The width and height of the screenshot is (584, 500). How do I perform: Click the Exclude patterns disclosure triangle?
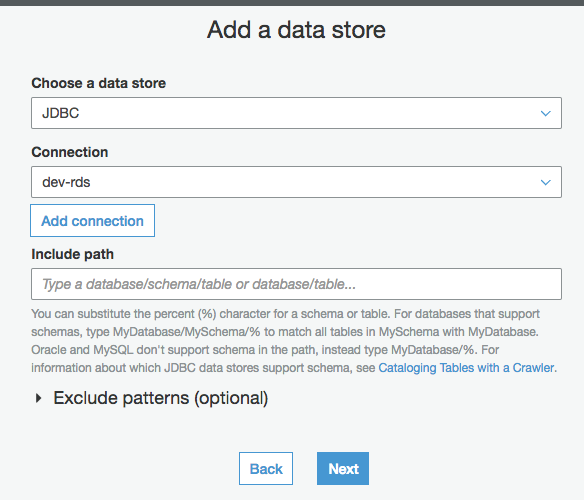coord(38,398)
